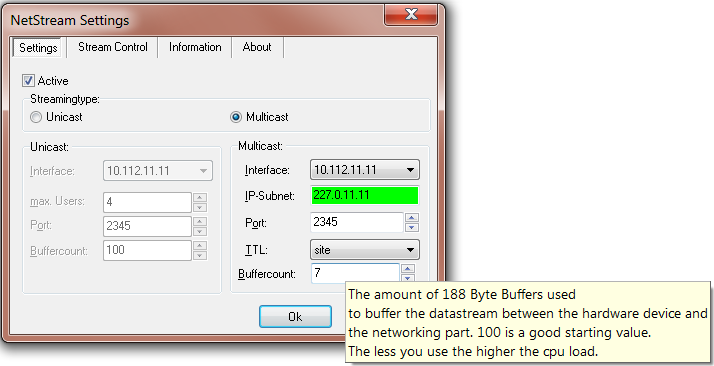Increase the Unicast Buffercount value
Screen dimensions: 714x366
[x=200, y=245]
